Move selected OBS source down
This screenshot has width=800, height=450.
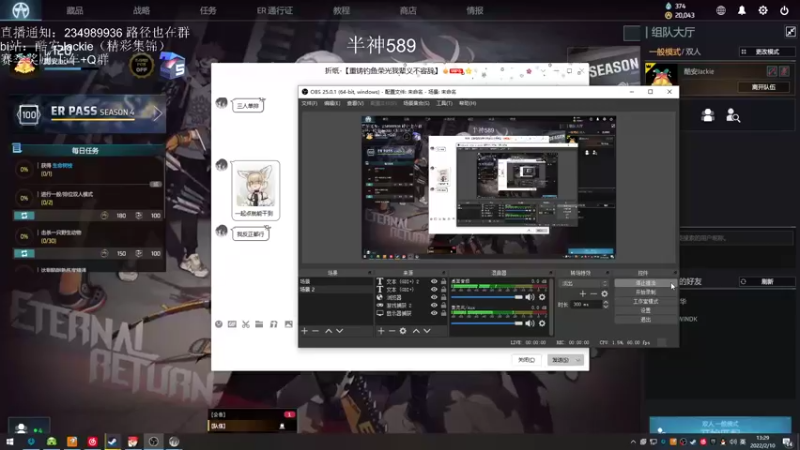pos(427,331)
